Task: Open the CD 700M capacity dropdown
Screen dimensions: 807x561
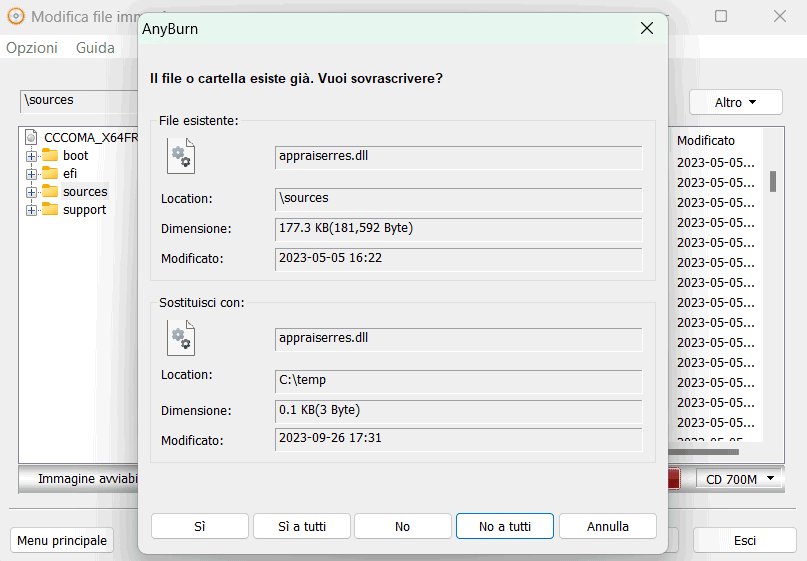Action: pos(740,479)
